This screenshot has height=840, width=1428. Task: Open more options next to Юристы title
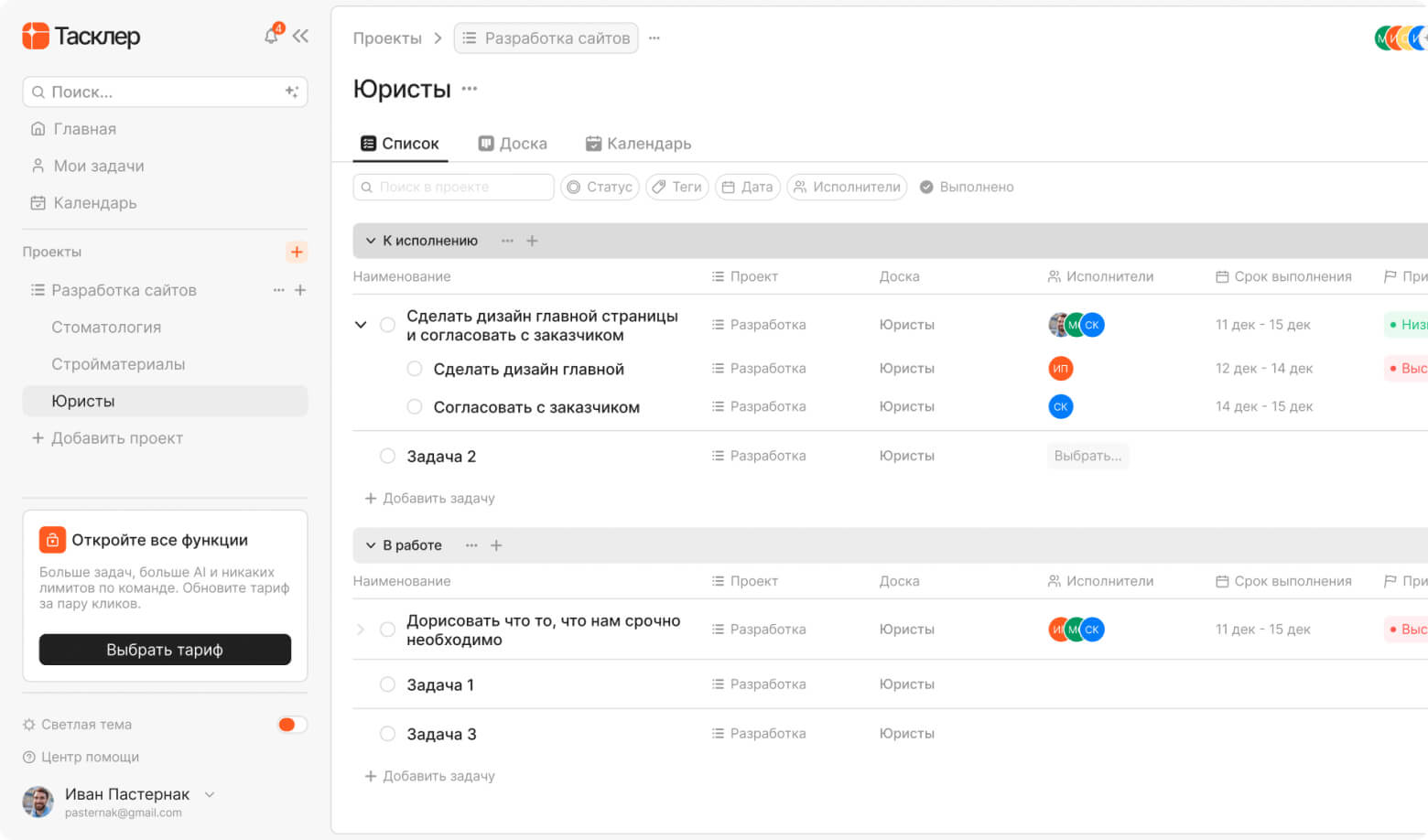coord(470,89)
